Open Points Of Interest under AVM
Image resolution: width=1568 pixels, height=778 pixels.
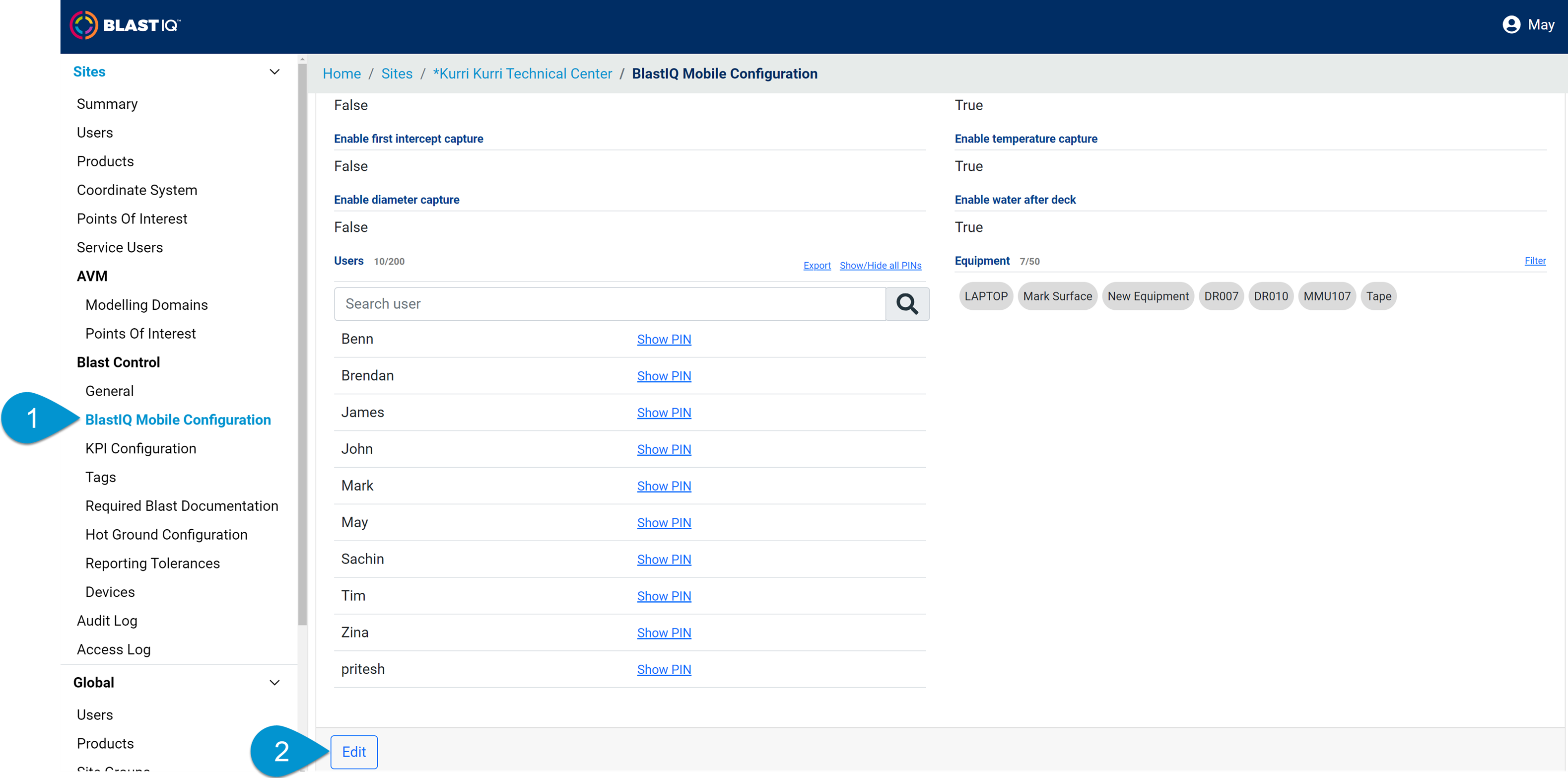140,334
